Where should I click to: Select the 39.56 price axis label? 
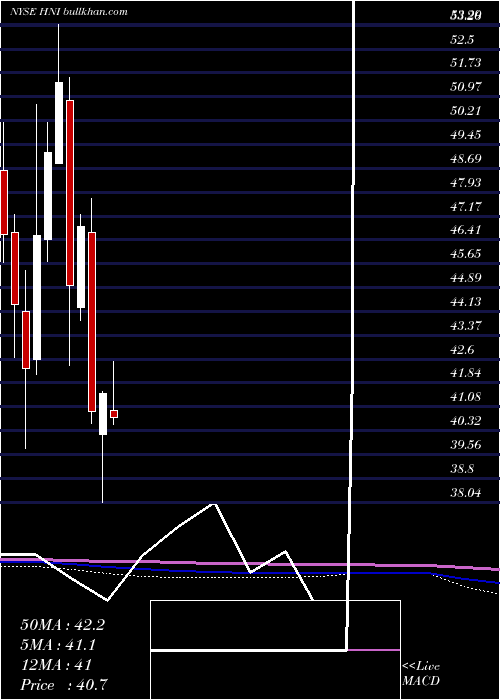[466, 446]
